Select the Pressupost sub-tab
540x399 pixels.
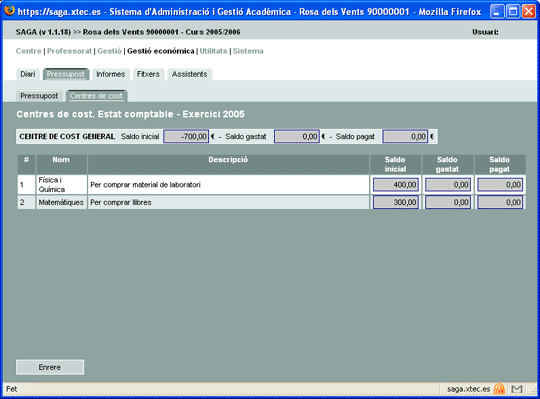(39, 96)
